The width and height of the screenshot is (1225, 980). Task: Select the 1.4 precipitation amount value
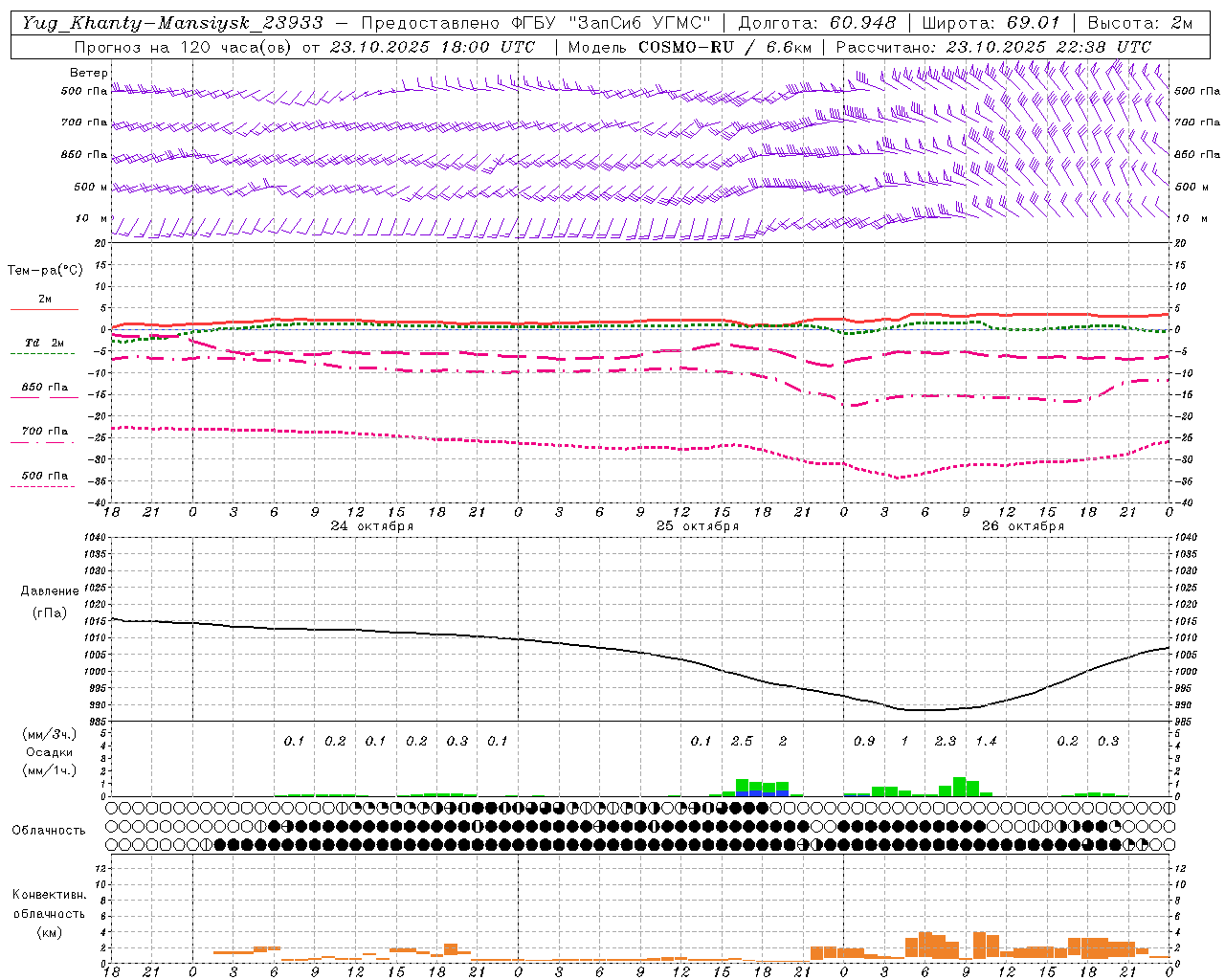coord(986,742)
